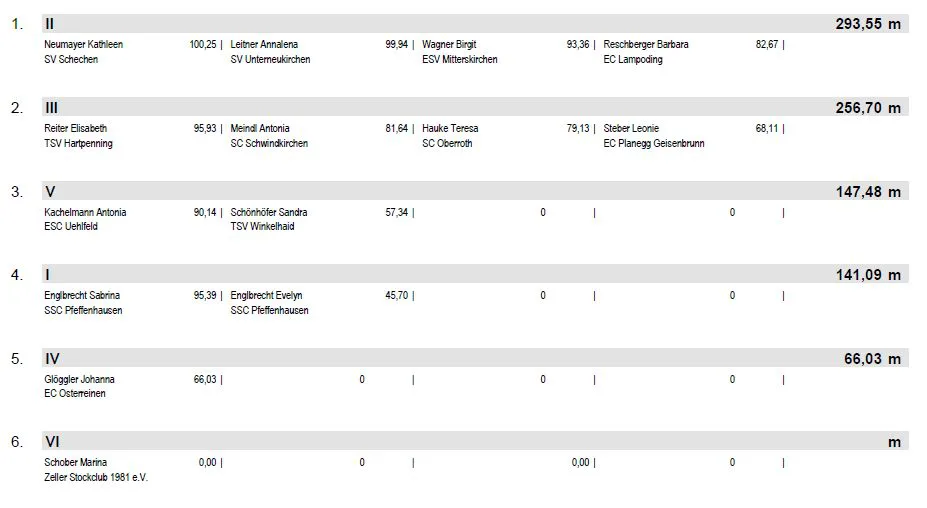This screenshot has width=927, height=508.
Task: Select Glöggler Johanna's name
Action: click(79, 379)
